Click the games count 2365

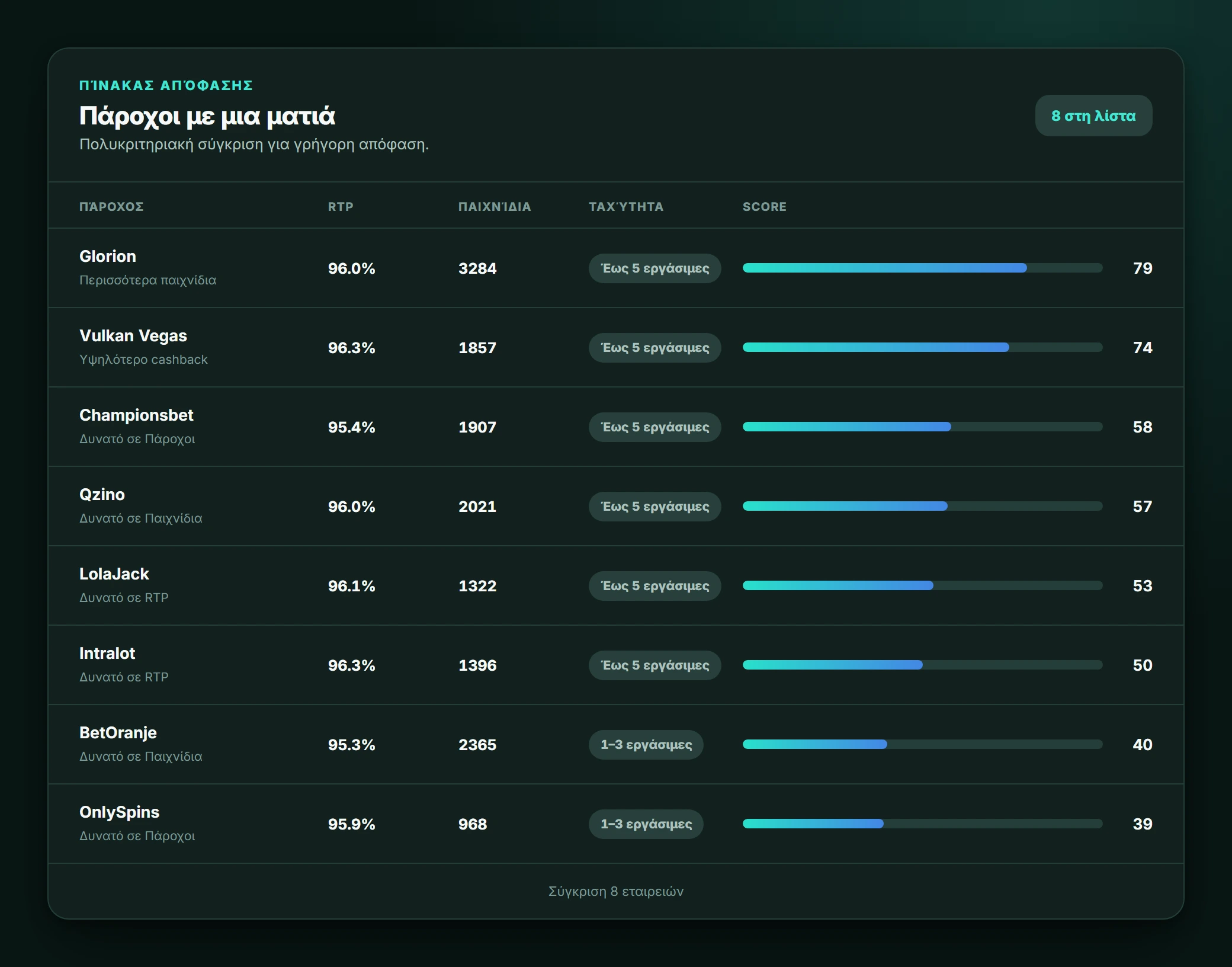(x=477, y=745)
